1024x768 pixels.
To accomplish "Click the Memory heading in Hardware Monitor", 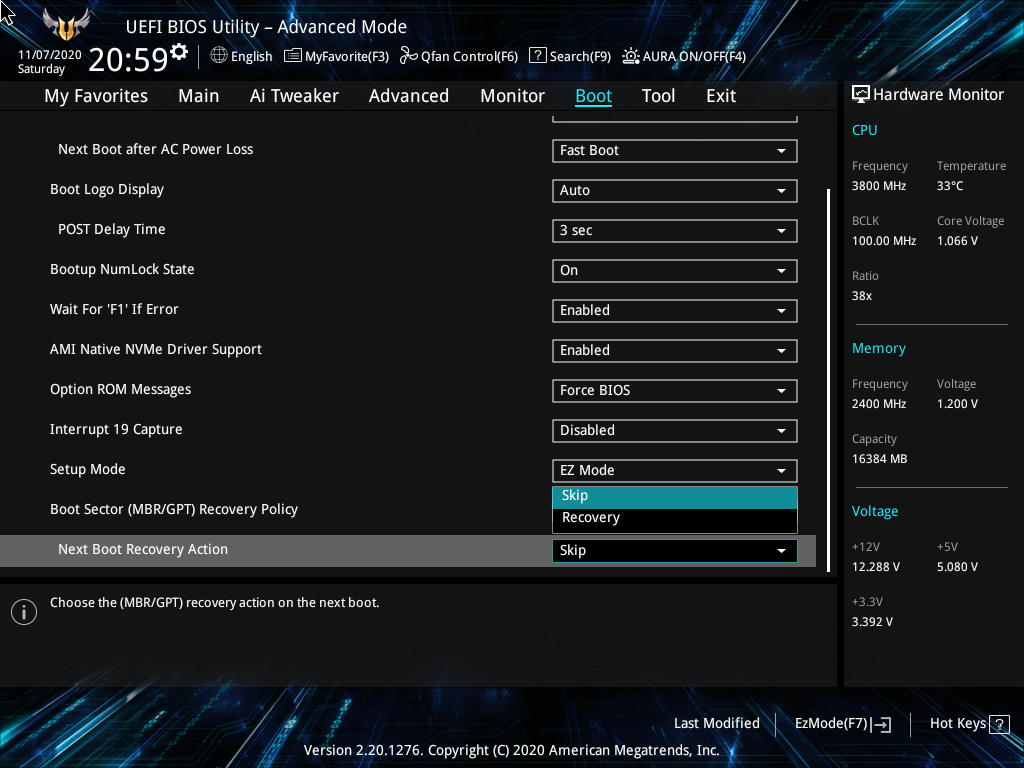I will tap(878, 349).
